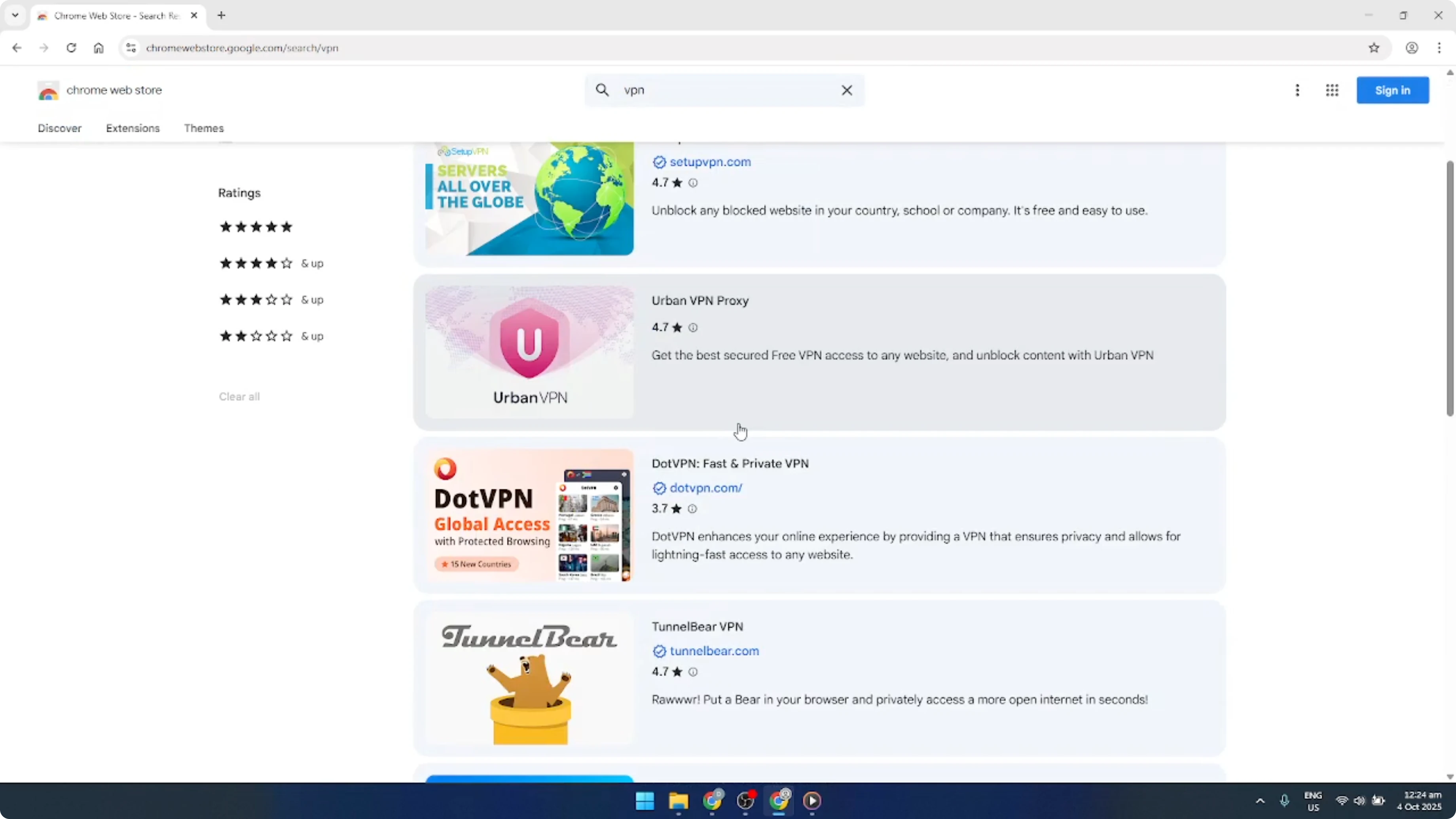Click the verified badge next to setupvpn.com
The height and width of the screenshot is (819, 1456).
(x=659, y=162)
